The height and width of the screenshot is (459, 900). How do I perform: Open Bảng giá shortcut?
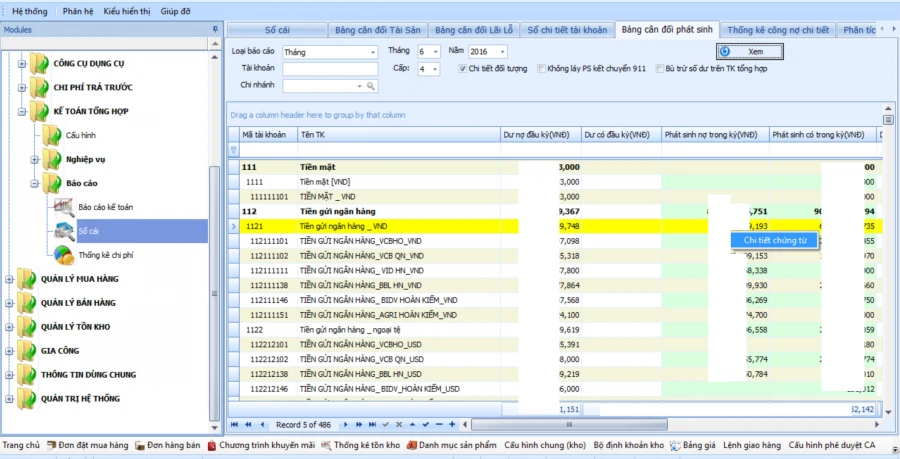tap(693, 445)
